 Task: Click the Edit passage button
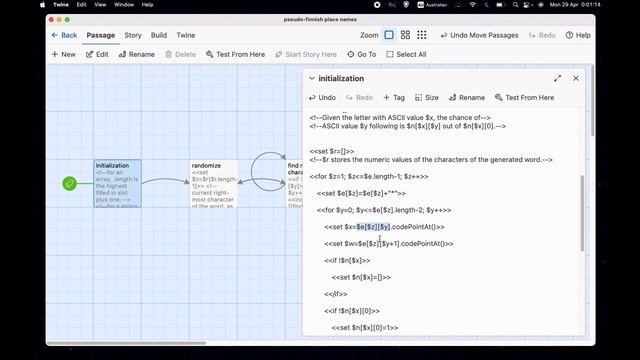coord(97,54)
